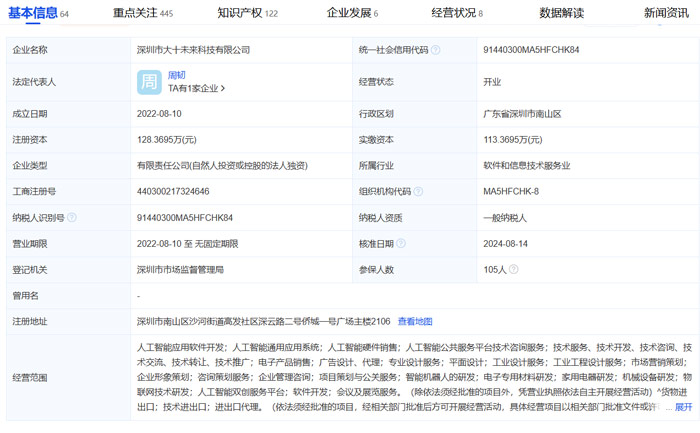Click help icon next to 105人

514,269
